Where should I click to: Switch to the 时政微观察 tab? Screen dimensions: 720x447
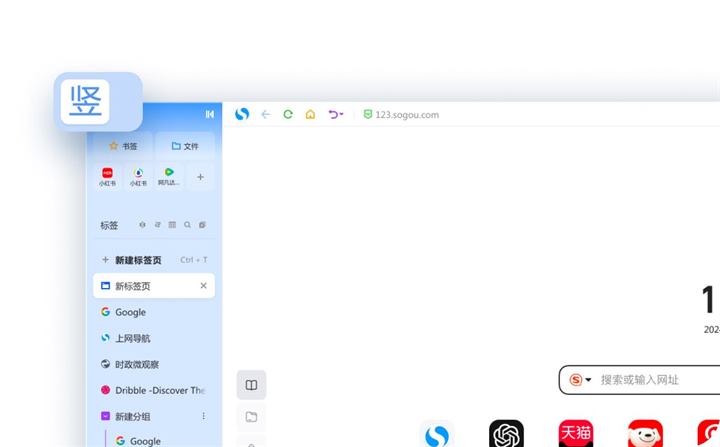[x=154, y=364]
